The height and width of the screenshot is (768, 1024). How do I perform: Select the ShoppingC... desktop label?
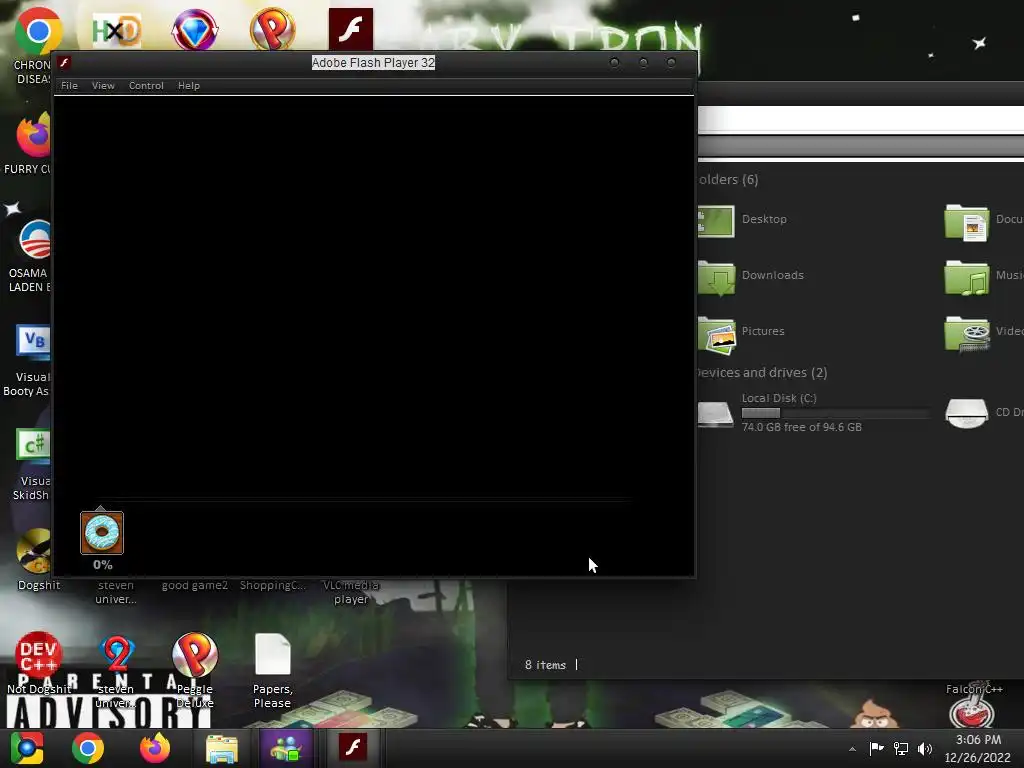[272, 585]
